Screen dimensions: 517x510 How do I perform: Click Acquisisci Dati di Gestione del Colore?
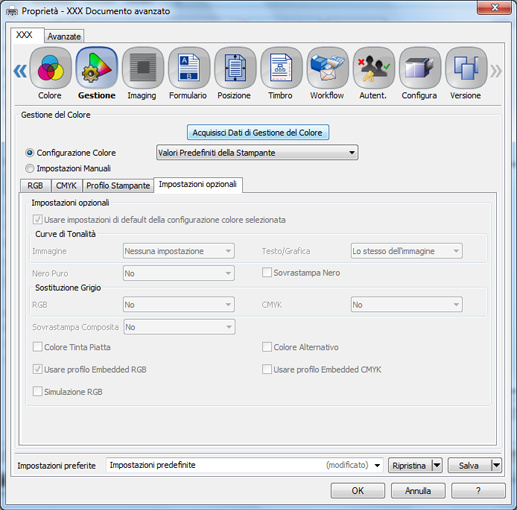coord(258,133)
